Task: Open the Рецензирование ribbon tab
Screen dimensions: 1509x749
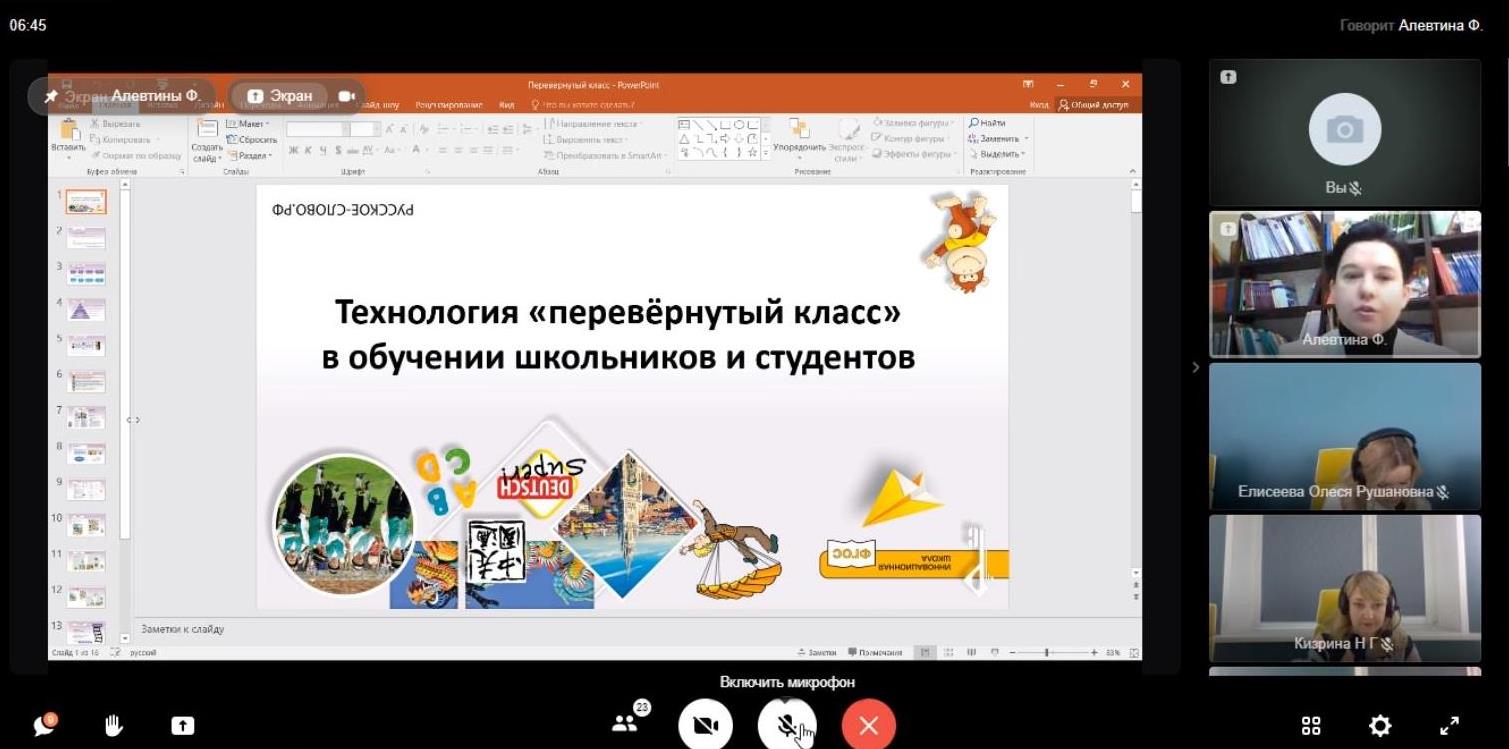Action: pyautogui.click(x=449, y=105)
